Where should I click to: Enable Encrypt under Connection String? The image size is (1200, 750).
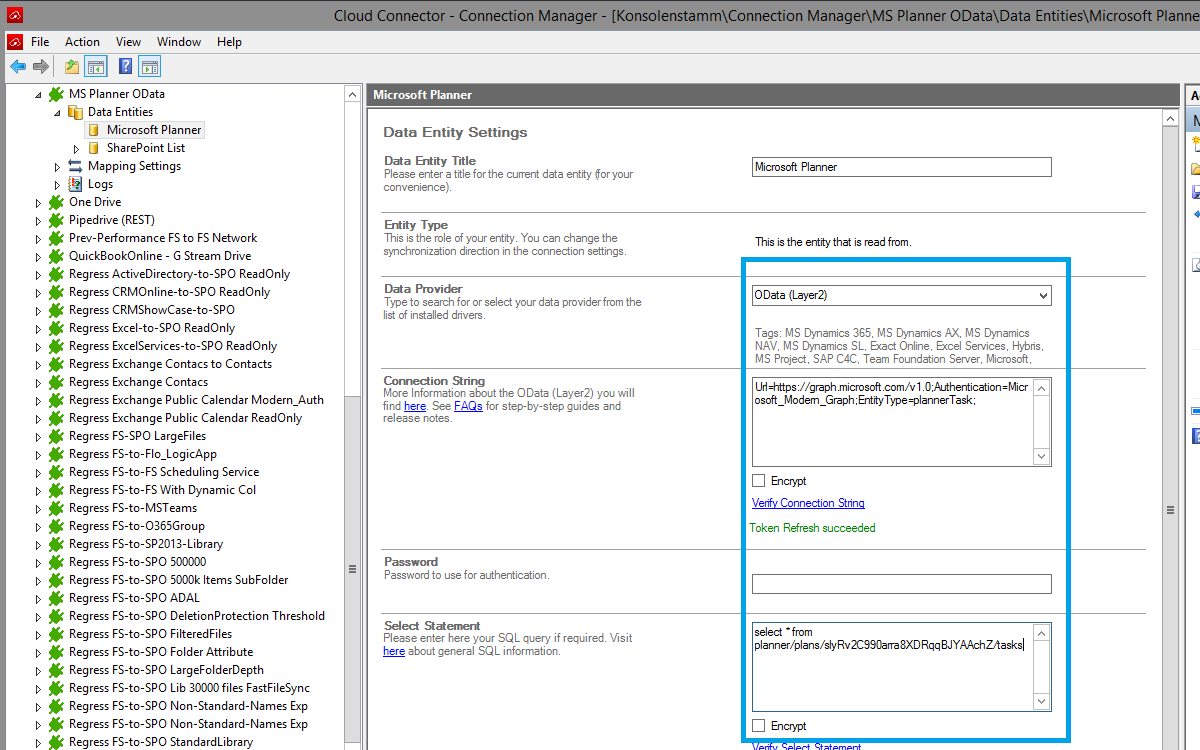click(759, 481)
